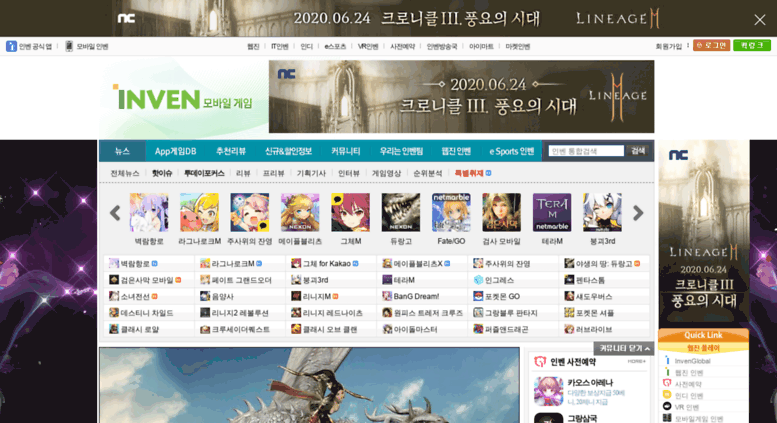
Task: Open the 커뮤니티 main tab
Action: click(x=345, y=151)
